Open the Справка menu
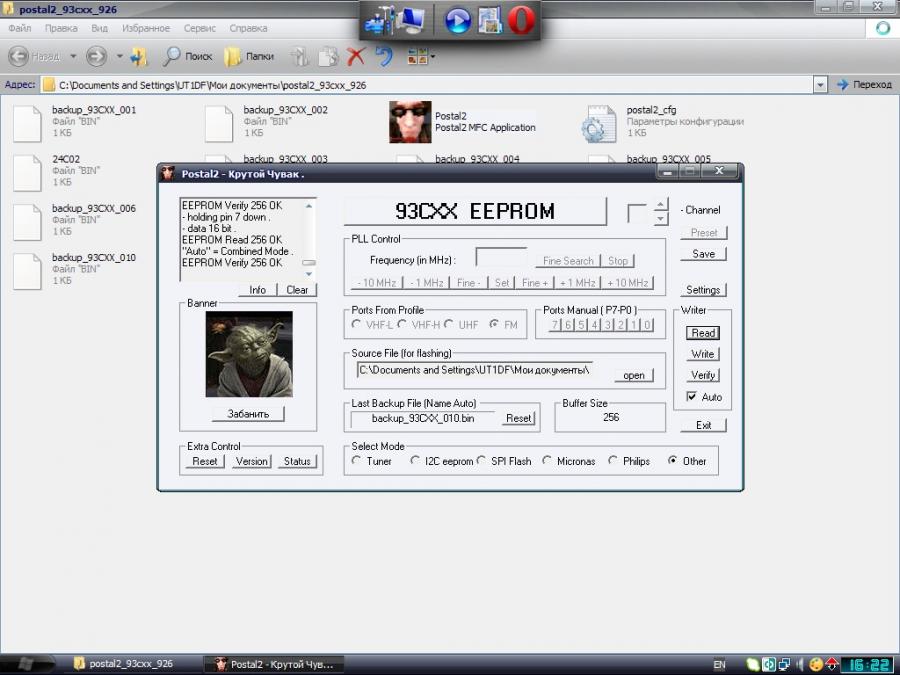Screen dimensions: 900x675 (x=248, y=28)
